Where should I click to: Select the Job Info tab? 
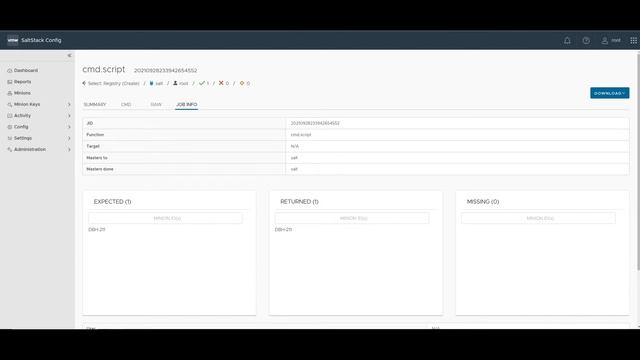187,104
